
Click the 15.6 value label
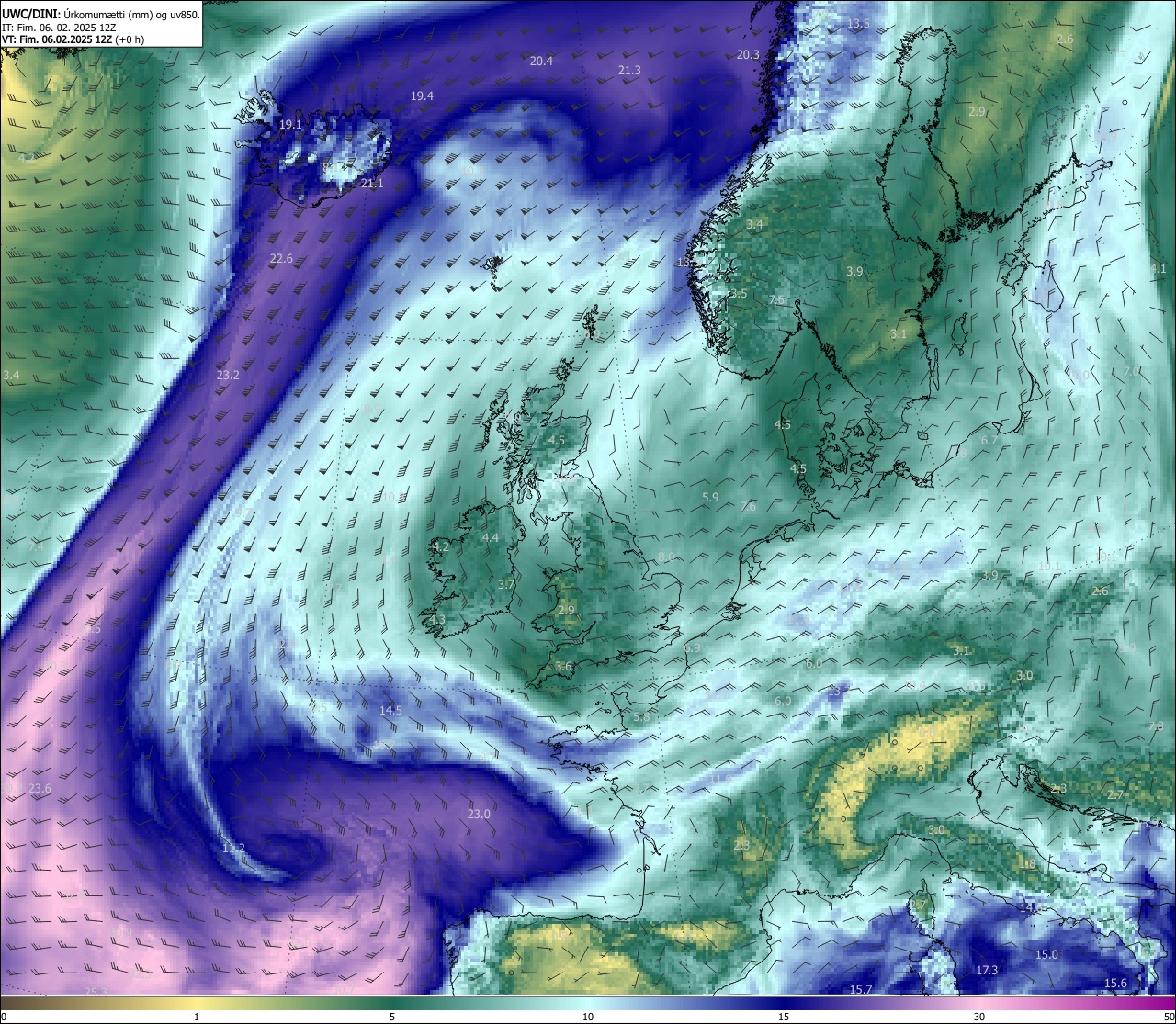1115,984
